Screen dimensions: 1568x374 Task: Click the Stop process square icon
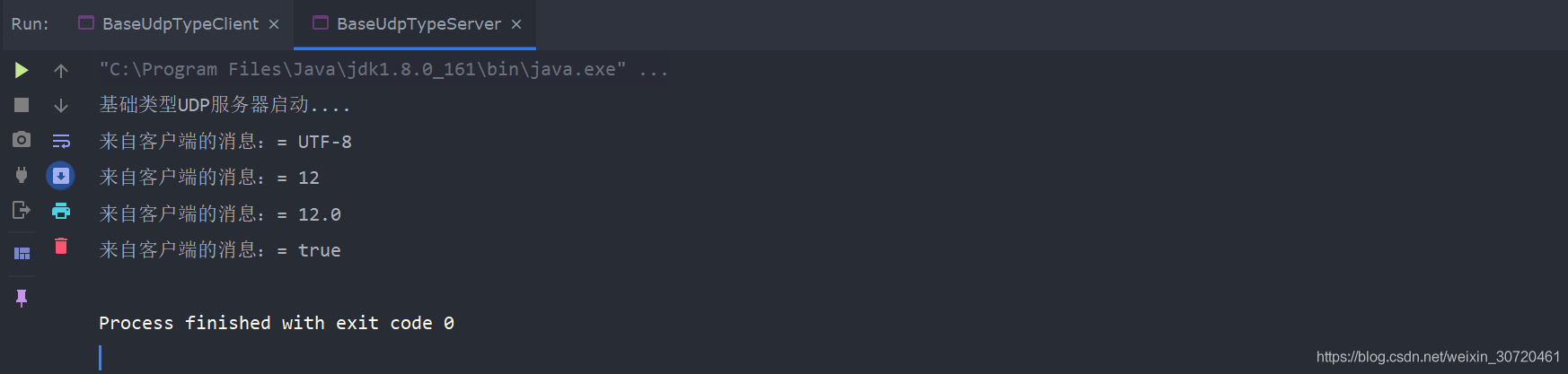click(22, 105)
